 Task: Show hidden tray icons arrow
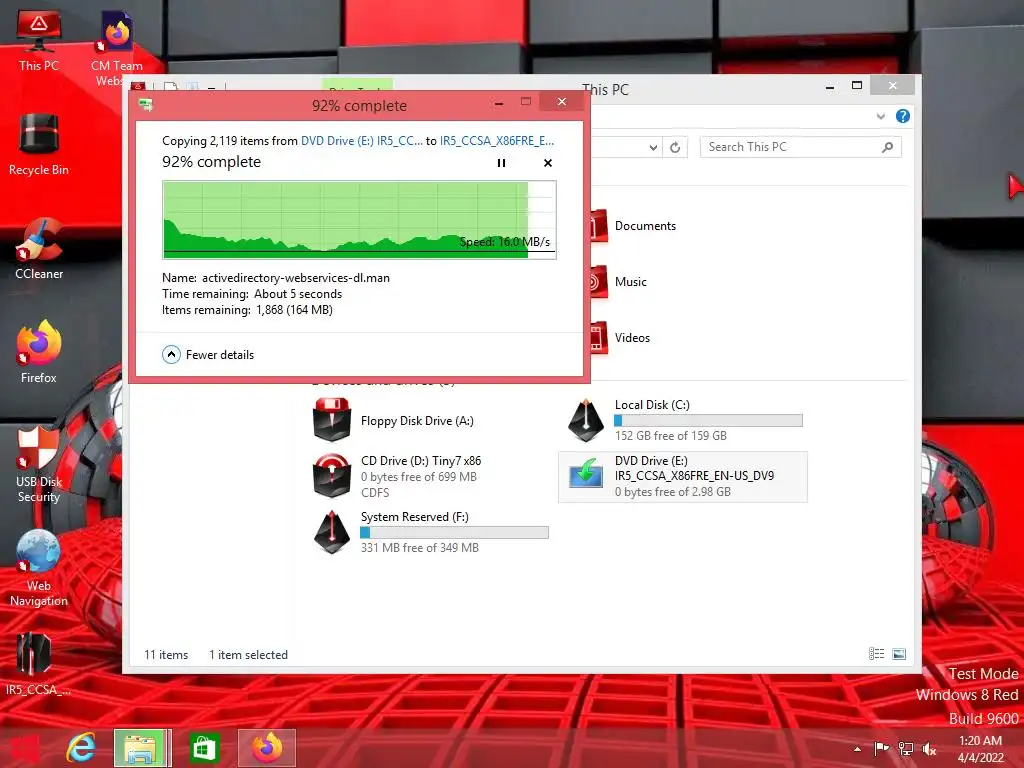857,749
